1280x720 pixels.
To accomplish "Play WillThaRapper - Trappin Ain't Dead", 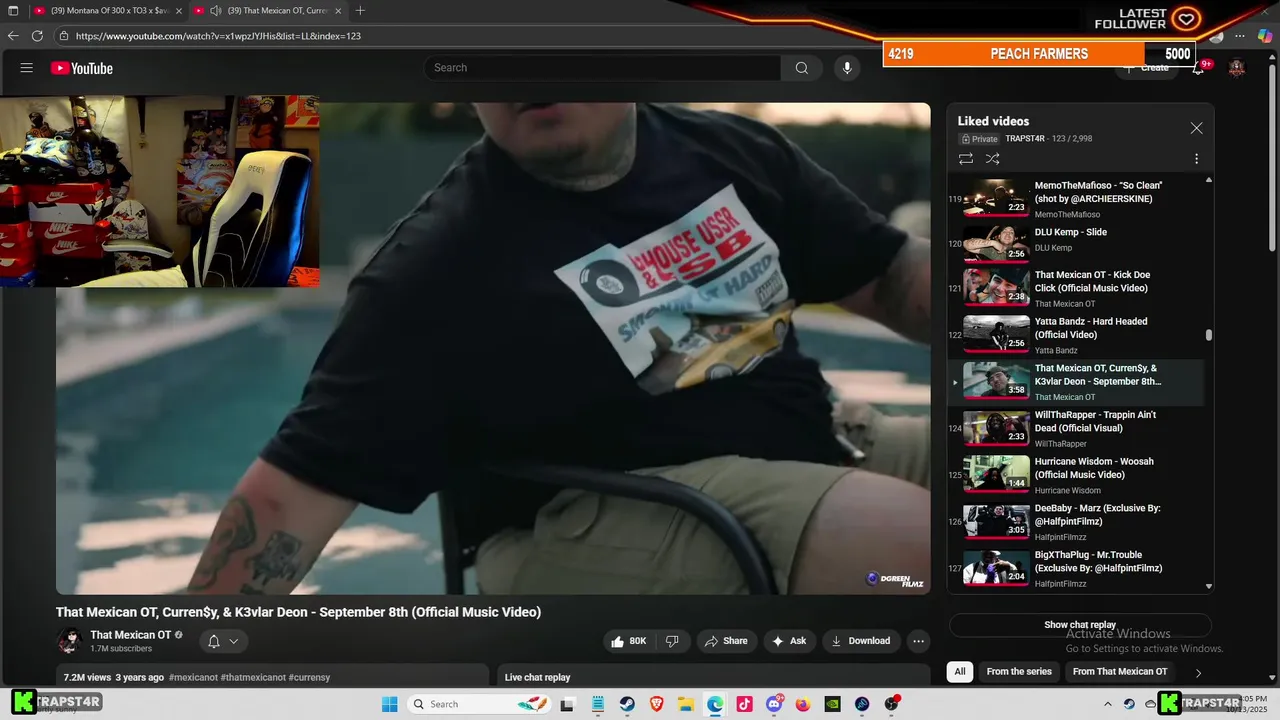I will click(x=1075, y=428).
